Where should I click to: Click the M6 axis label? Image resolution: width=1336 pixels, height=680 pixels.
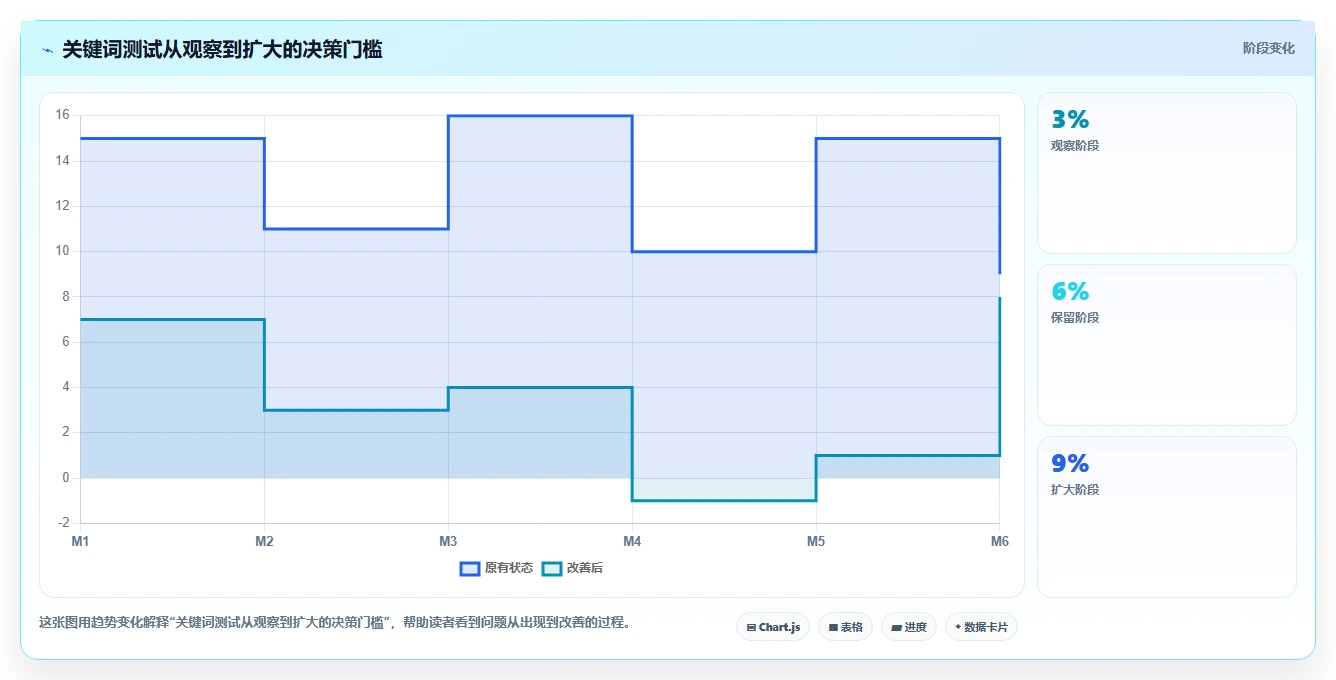(1000, 541)
